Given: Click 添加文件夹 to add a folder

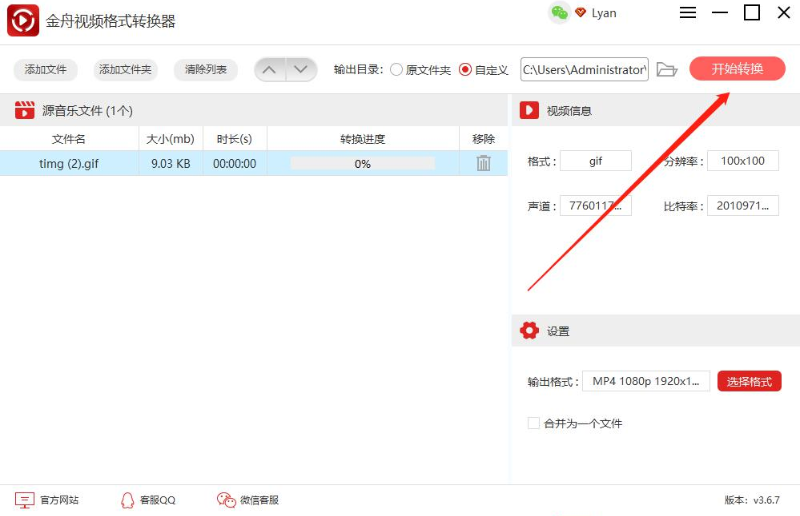Looking at the screenshot, I should [x=125, y=70].
